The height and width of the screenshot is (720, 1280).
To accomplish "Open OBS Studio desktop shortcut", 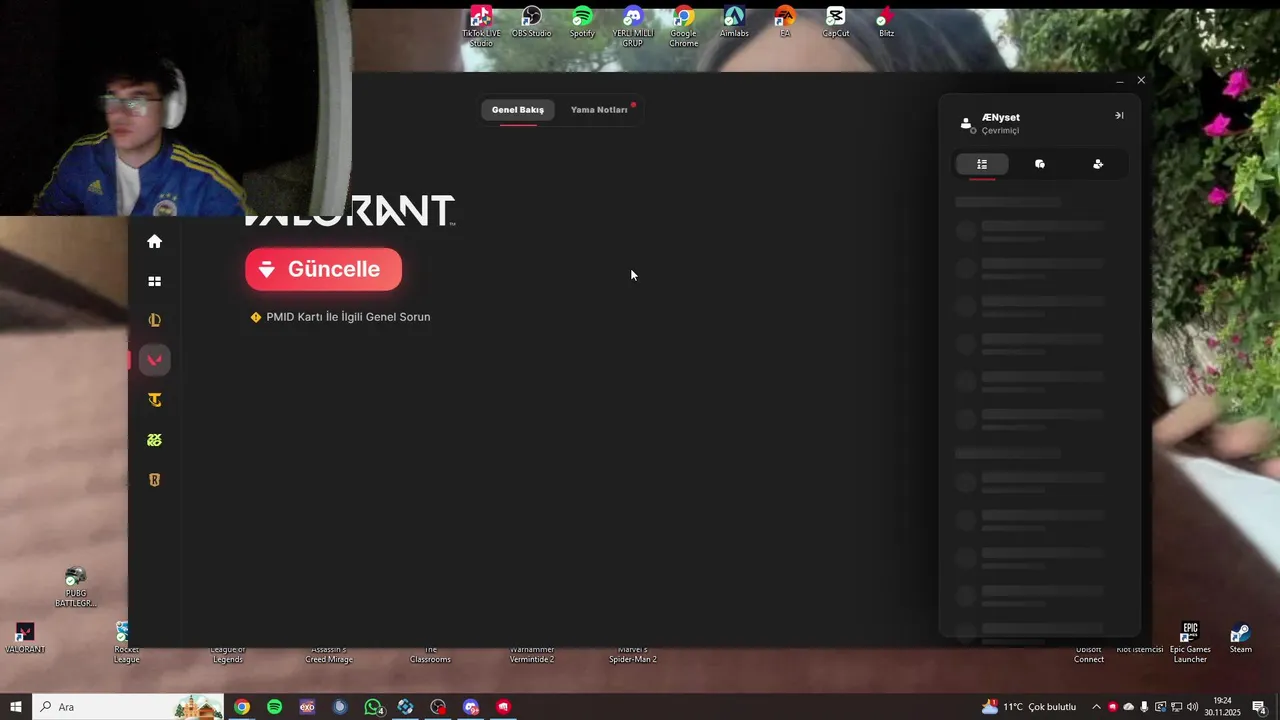I will point(532,22).
